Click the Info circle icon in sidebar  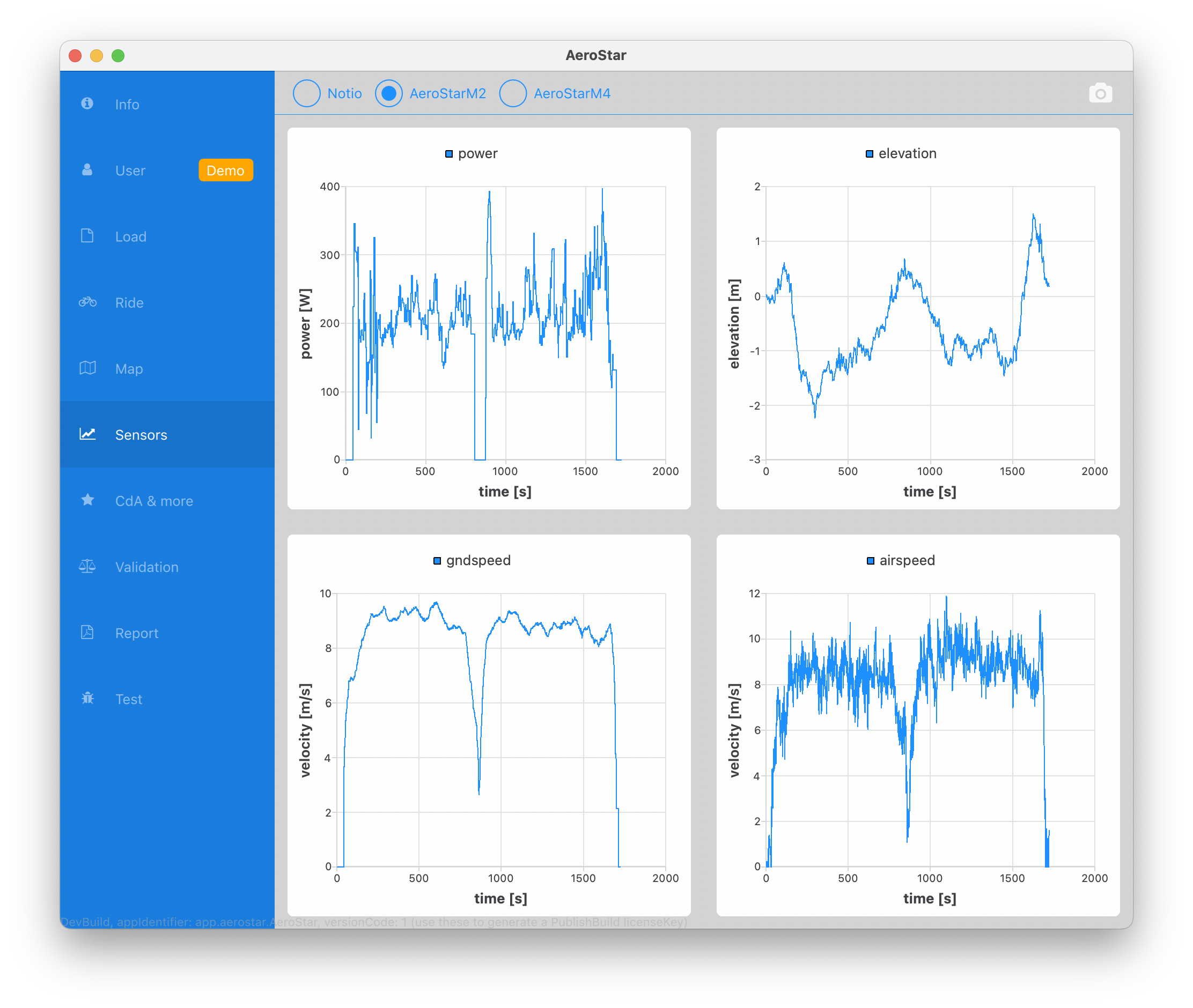point(87,103)
